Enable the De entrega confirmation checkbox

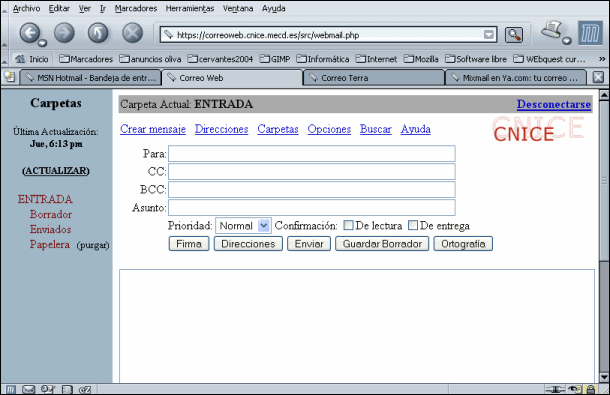[413, 225]
